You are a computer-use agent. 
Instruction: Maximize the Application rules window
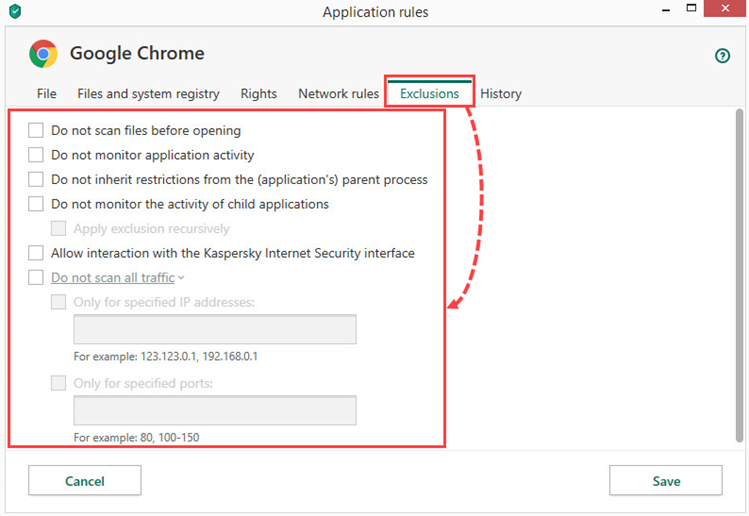click(x=691, y=8)
